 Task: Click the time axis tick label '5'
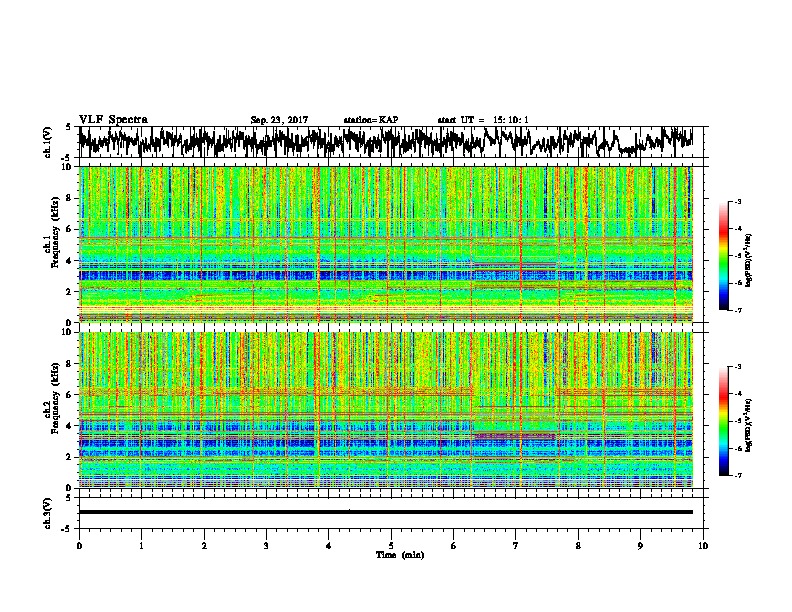point(391,546)
